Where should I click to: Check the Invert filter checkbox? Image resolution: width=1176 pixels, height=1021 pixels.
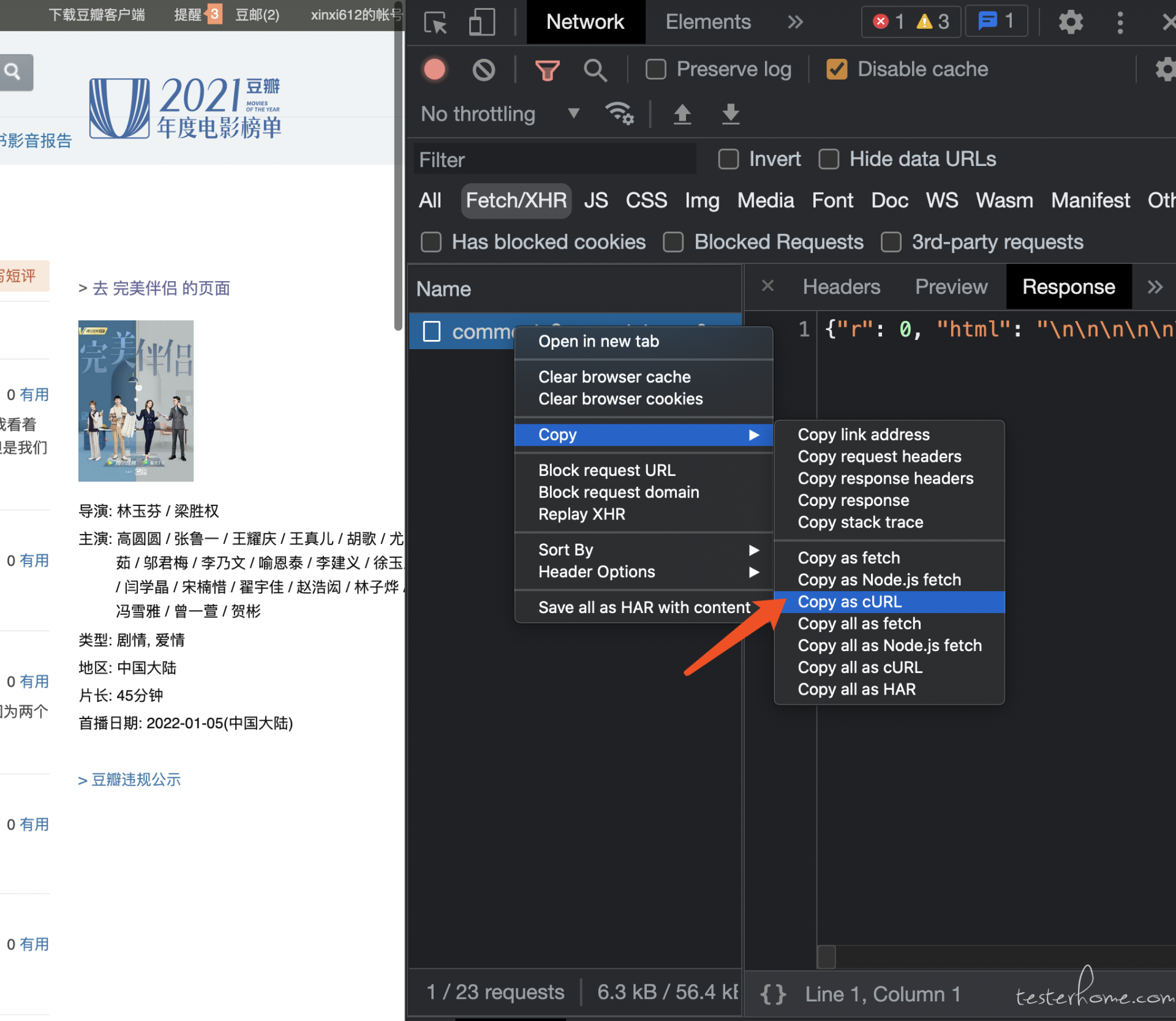(x=728, y=159)
